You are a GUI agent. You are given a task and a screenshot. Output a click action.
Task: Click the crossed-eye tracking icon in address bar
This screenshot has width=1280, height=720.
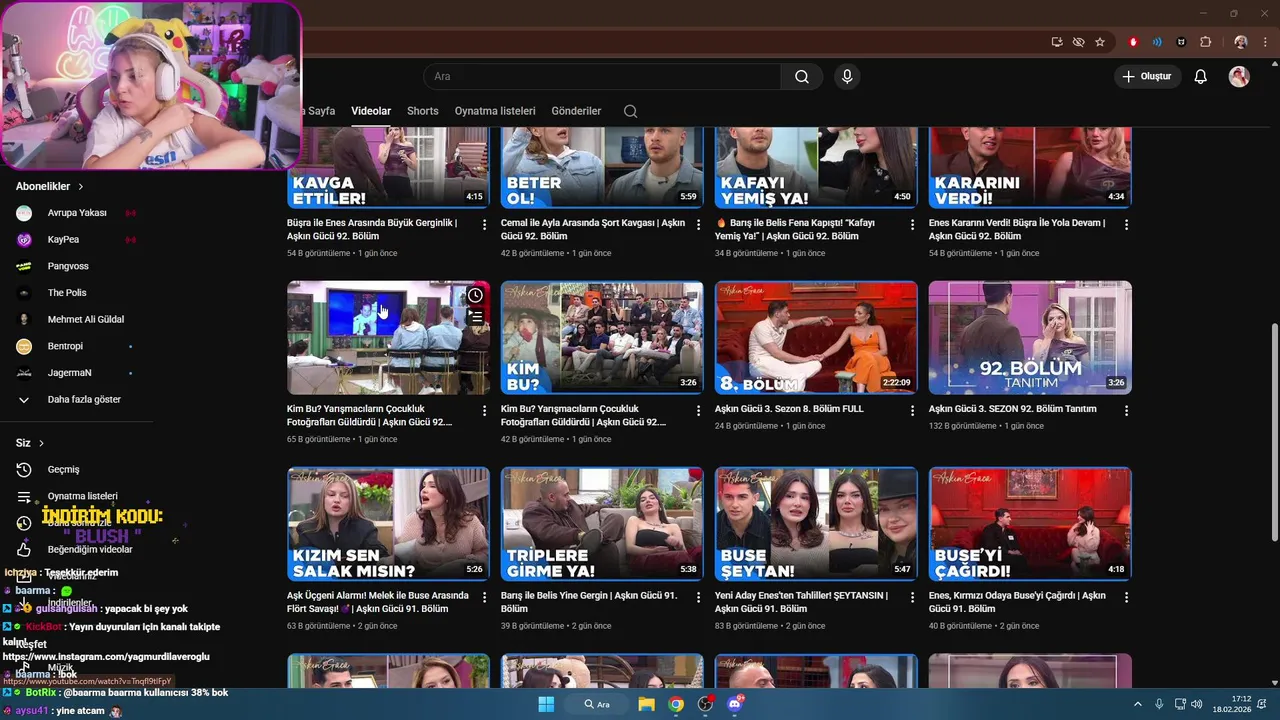click(x=1078, y=42)
